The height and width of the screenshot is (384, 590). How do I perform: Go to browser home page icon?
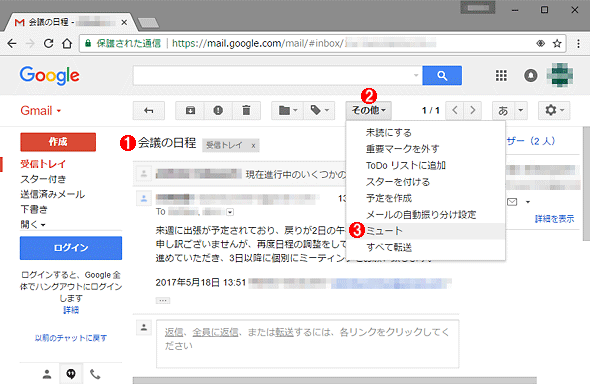pos(67,44)
